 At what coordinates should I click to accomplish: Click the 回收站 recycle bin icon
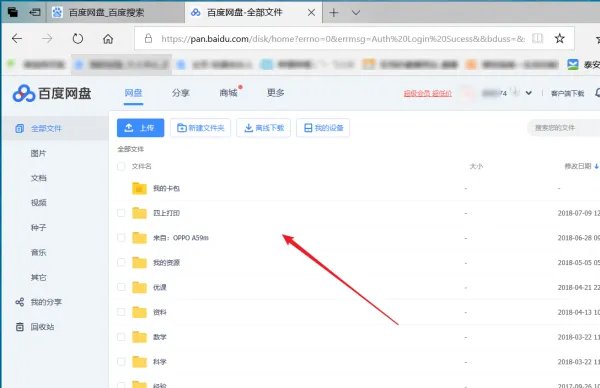pos(20,327)
